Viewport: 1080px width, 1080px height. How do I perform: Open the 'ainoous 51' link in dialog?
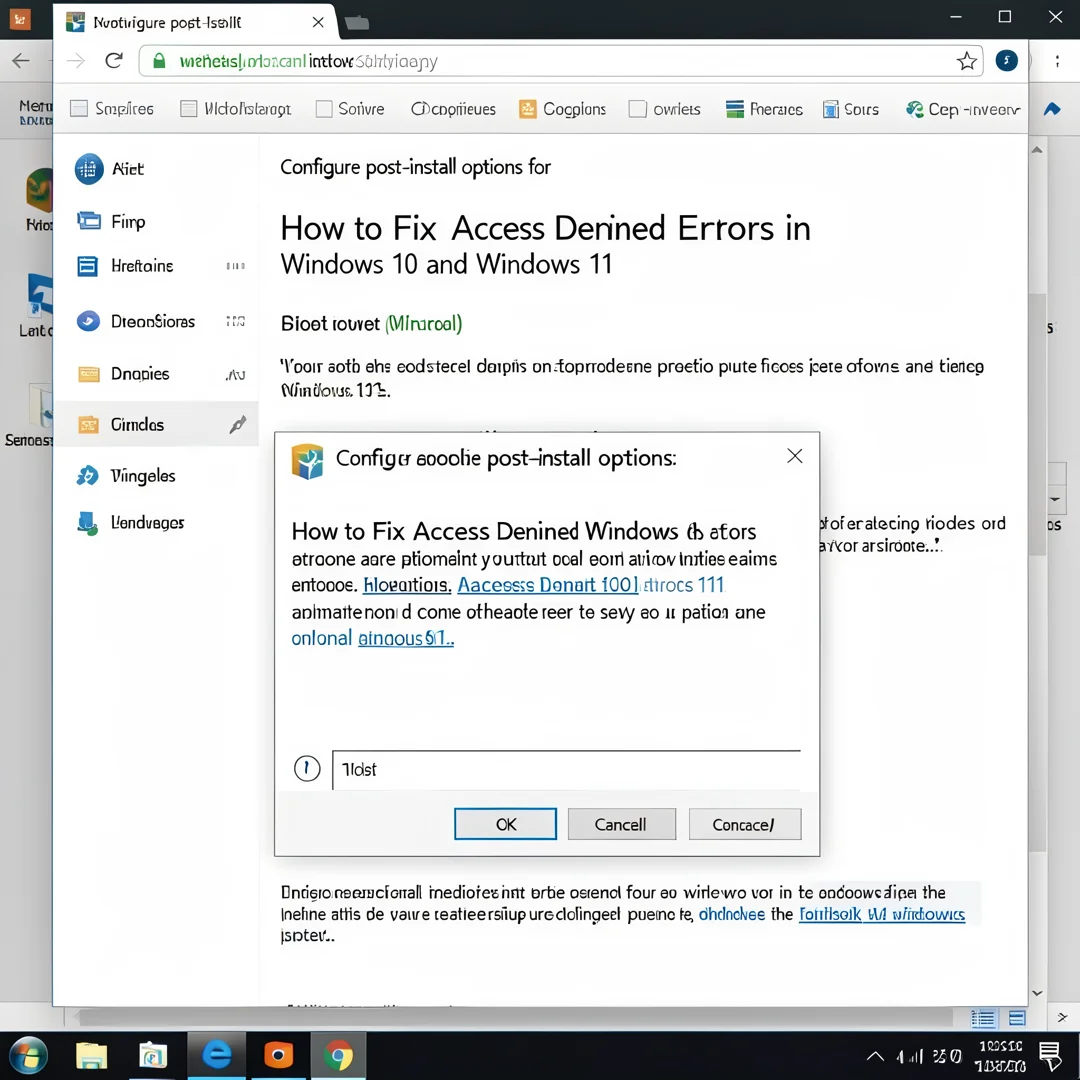pos(406,638)
